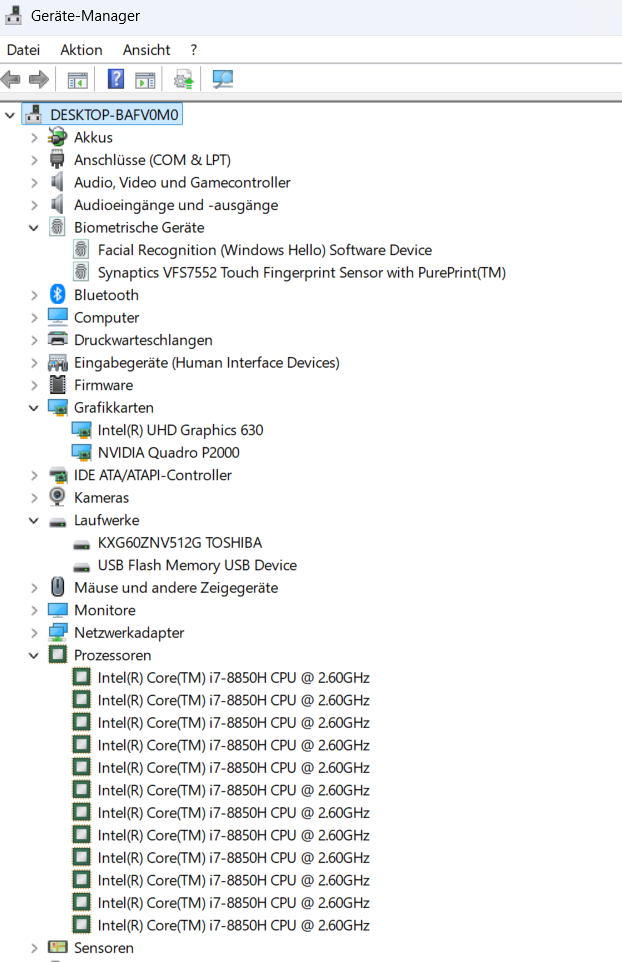This screenshot has height=962, width=622.
Task: Expand the Kameras category
Action: (34, 498)
